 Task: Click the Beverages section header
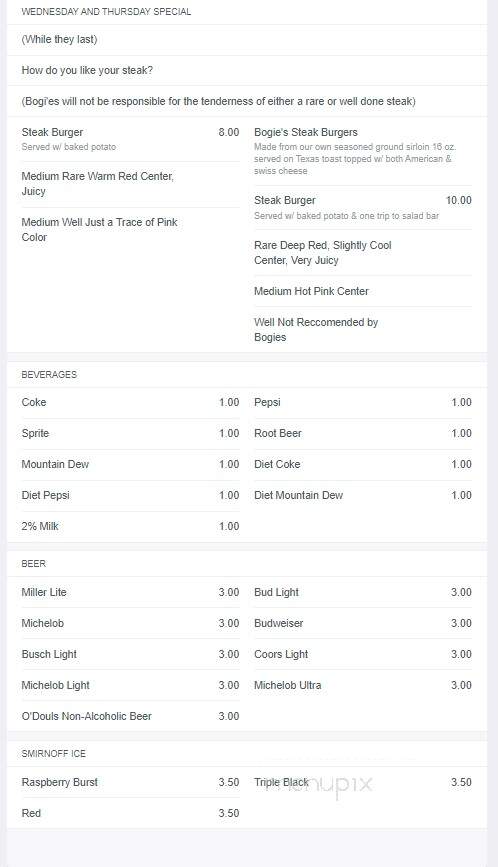49,374
